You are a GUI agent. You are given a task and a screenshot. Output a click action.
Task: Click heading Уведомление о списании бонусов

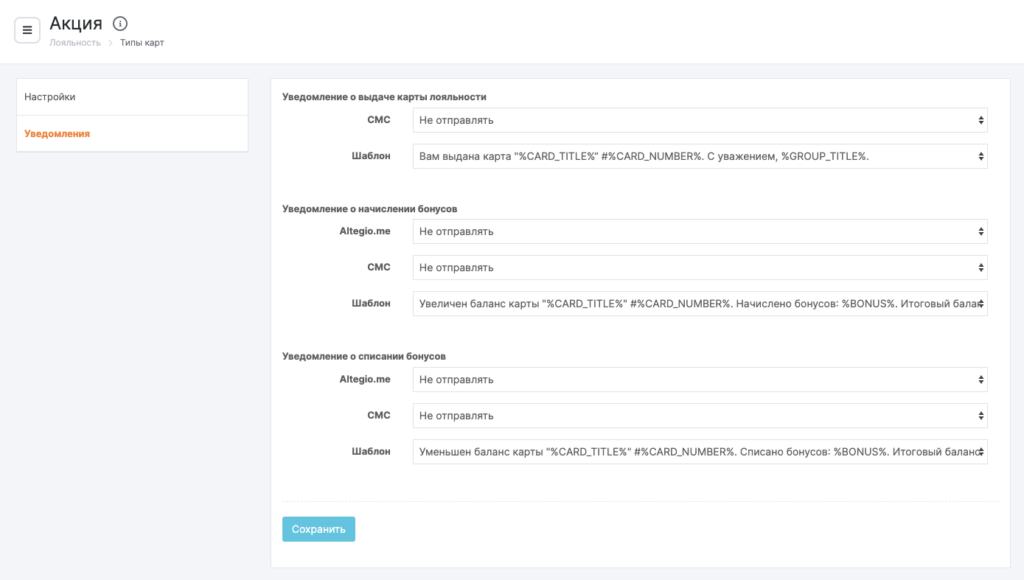pos(364,356)
